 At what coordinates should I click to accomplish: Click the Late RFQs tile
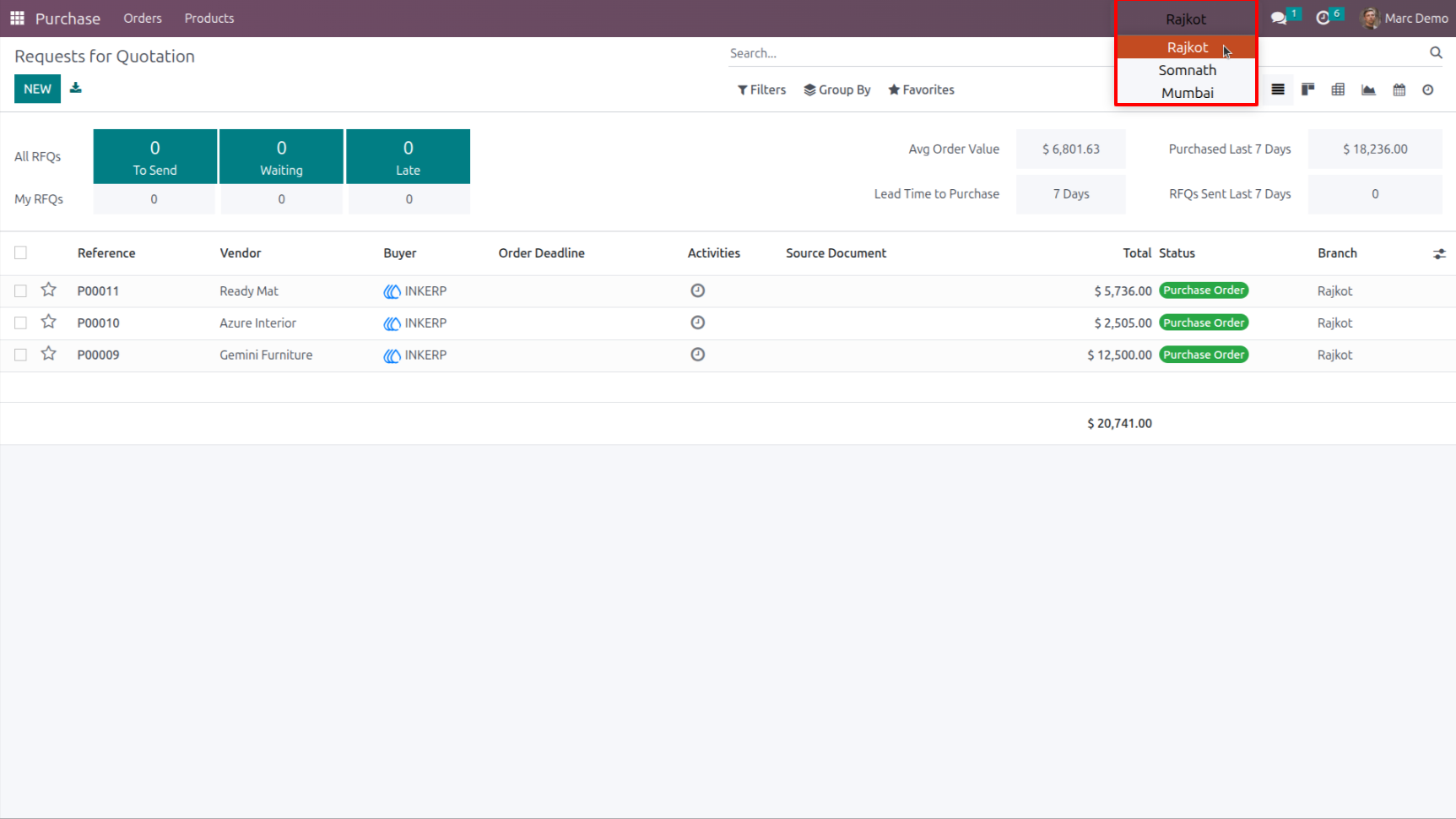pyautogui.click(x=408, y=156)
